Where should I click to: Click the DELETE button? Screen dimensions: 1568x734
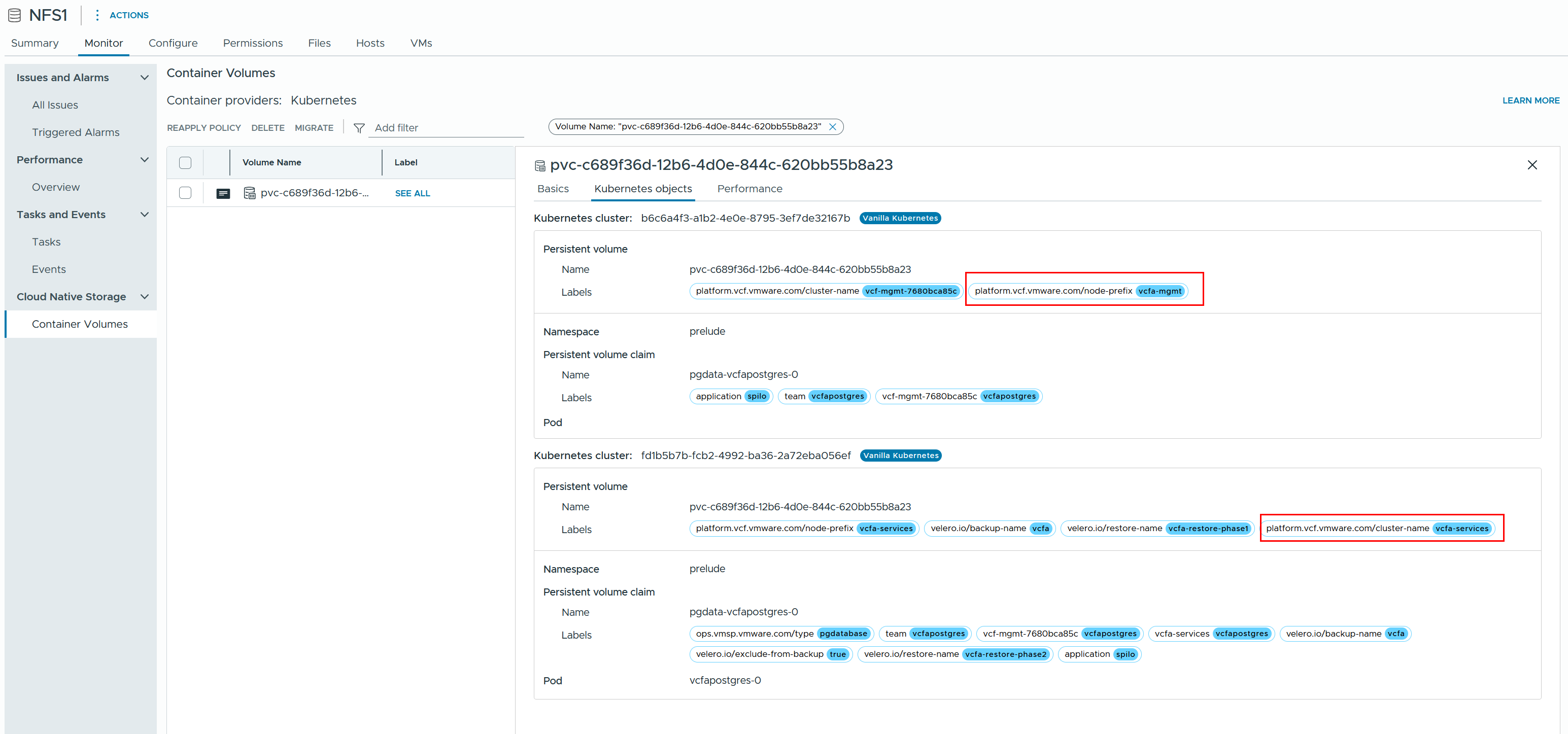click(268, 128)
